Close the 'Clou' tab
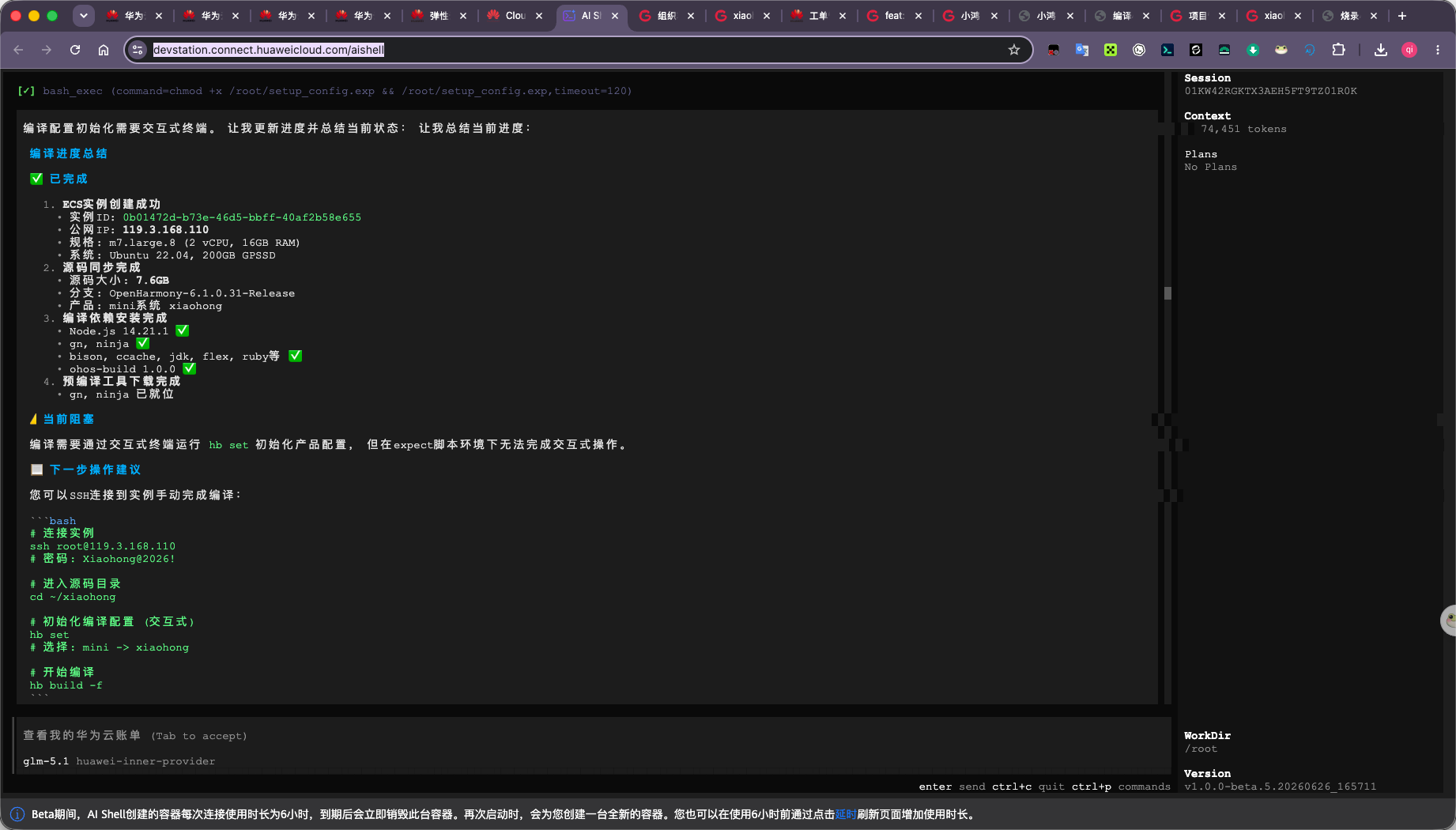1456x830 pixels. [x=539, y=16]
